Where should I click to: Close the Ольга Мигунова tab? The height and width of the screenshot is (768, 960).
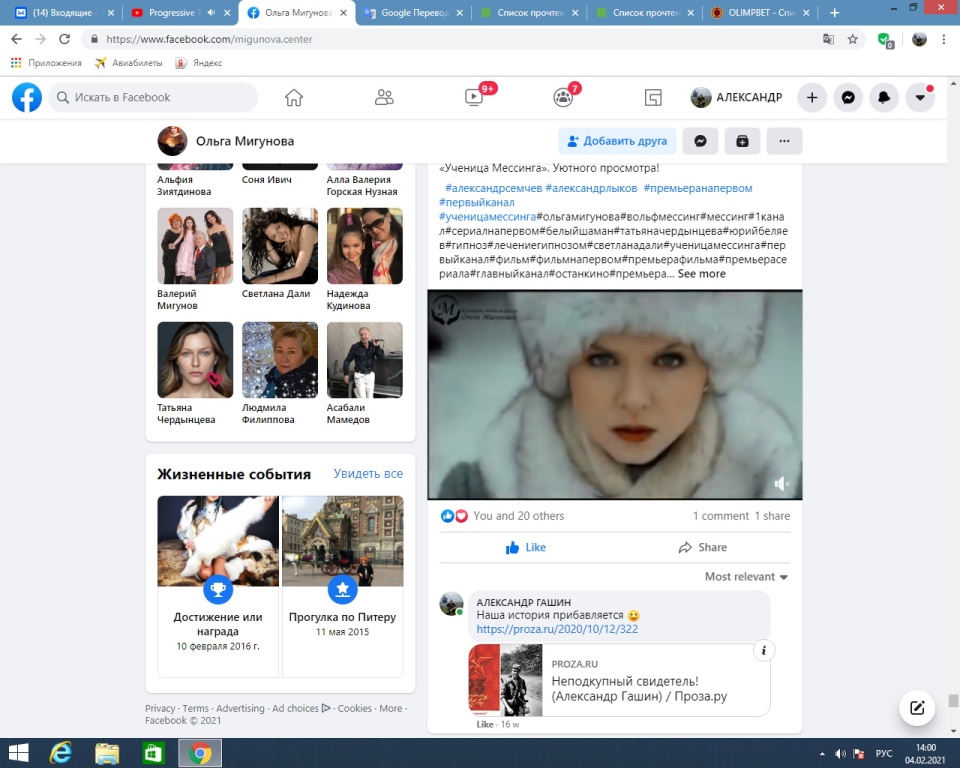point(343,13)
